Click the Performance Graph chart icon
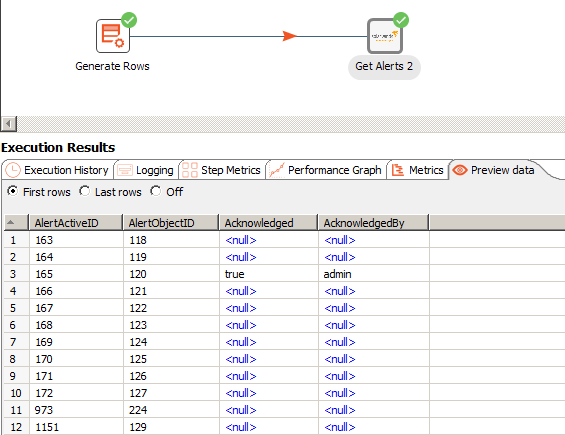The image size is (565, 435). click(277, 170)
